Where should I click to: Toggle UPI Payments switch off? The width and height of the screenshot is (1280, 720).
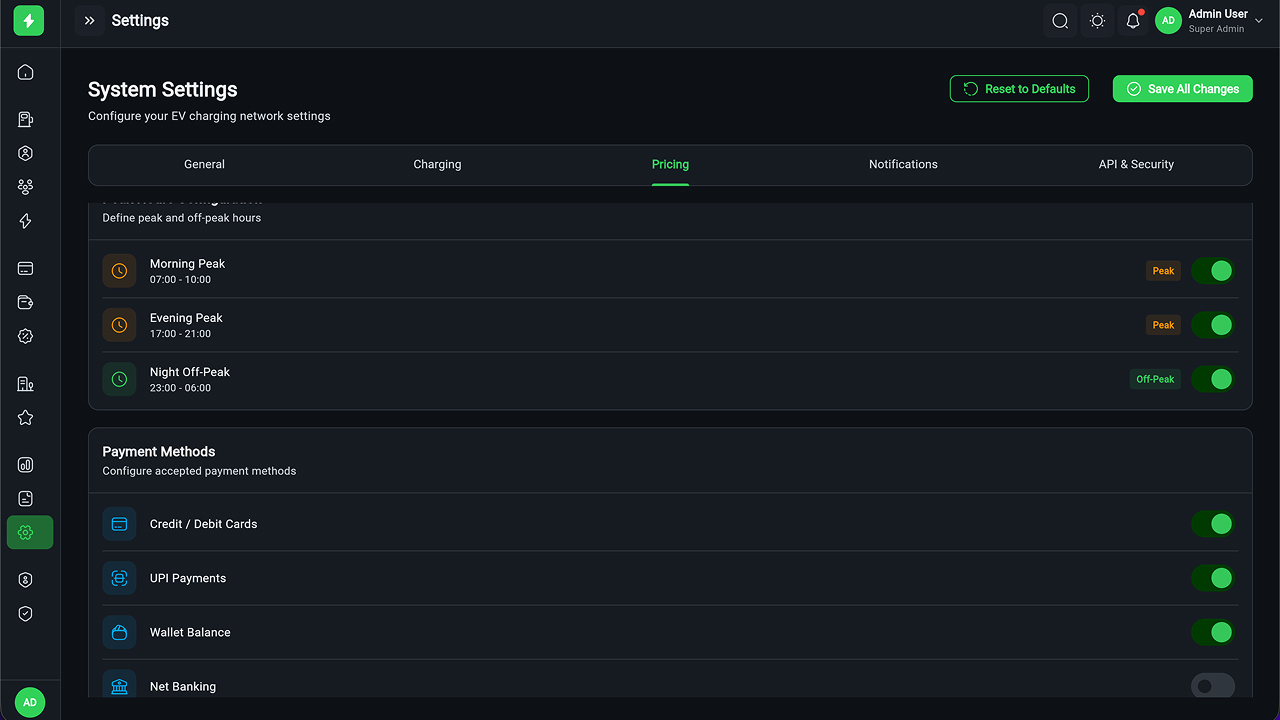(1213, 578)
